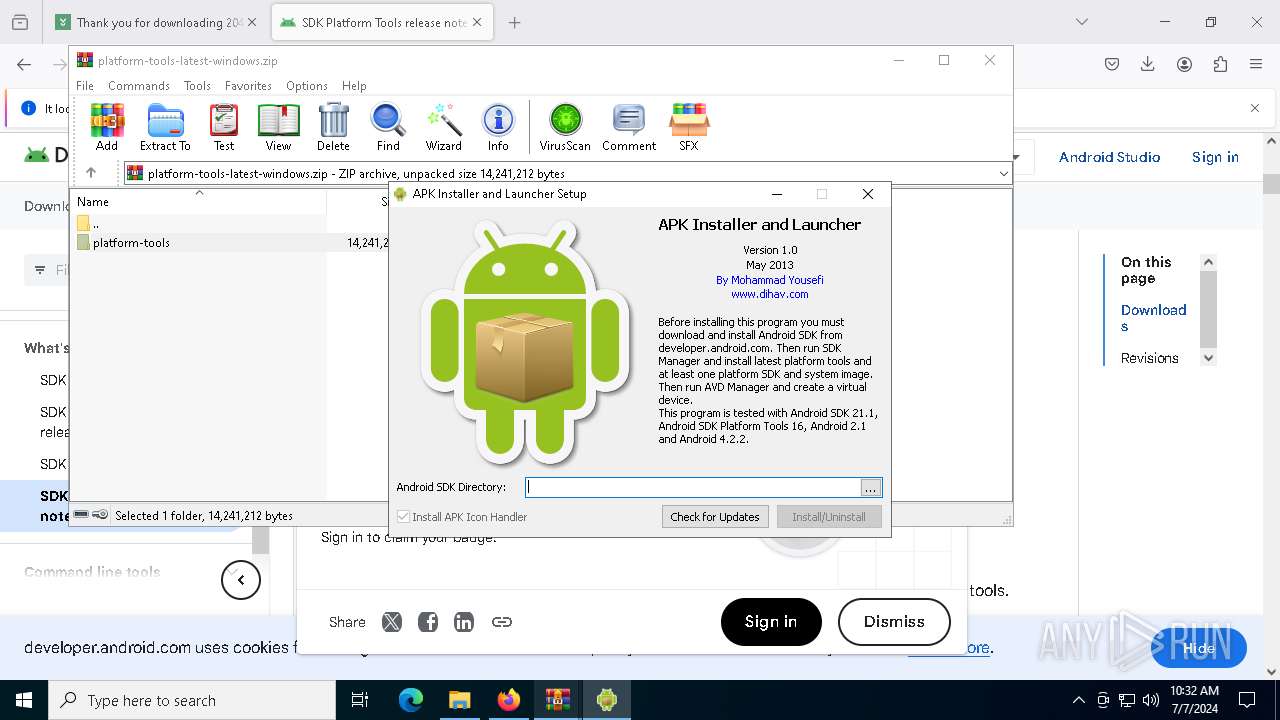Open Firefox downloads icon
The width and height of the screenshot is (1280, 720).
pos(1148,64)
